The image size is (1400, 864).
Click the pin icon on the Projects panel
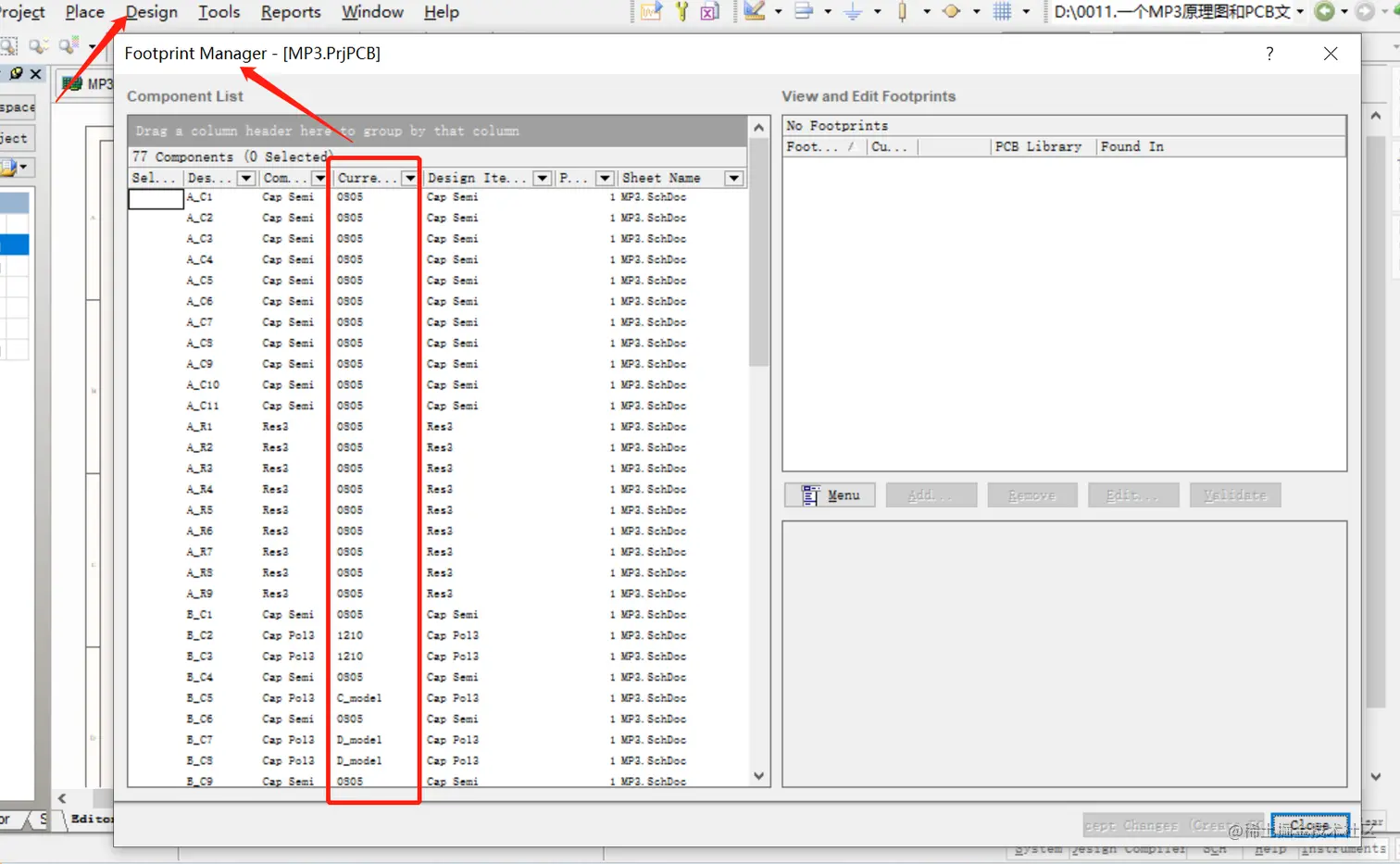click(x=16, y=73)
